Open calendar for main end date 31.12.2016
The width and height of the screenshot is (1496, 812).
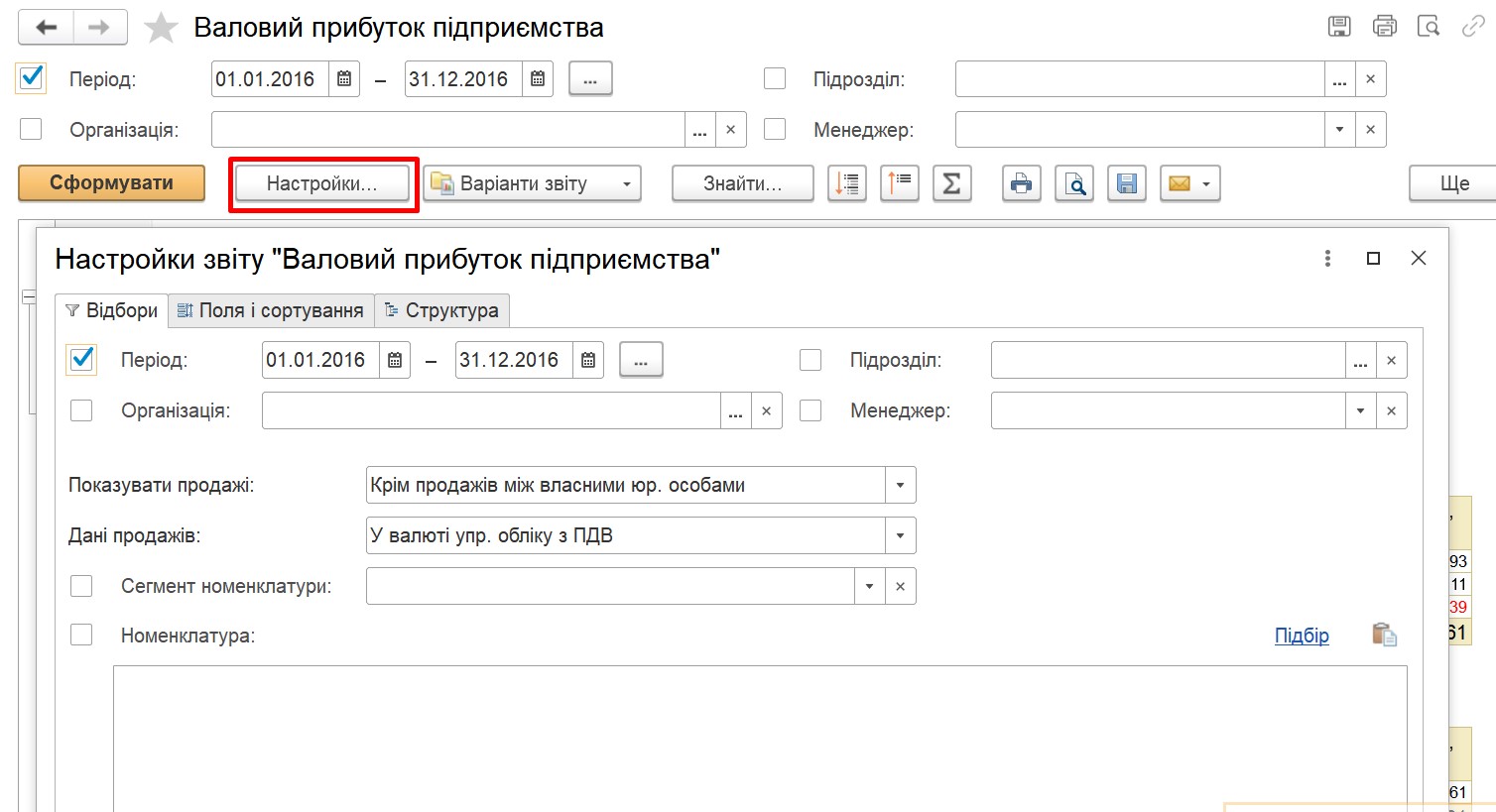538,79
